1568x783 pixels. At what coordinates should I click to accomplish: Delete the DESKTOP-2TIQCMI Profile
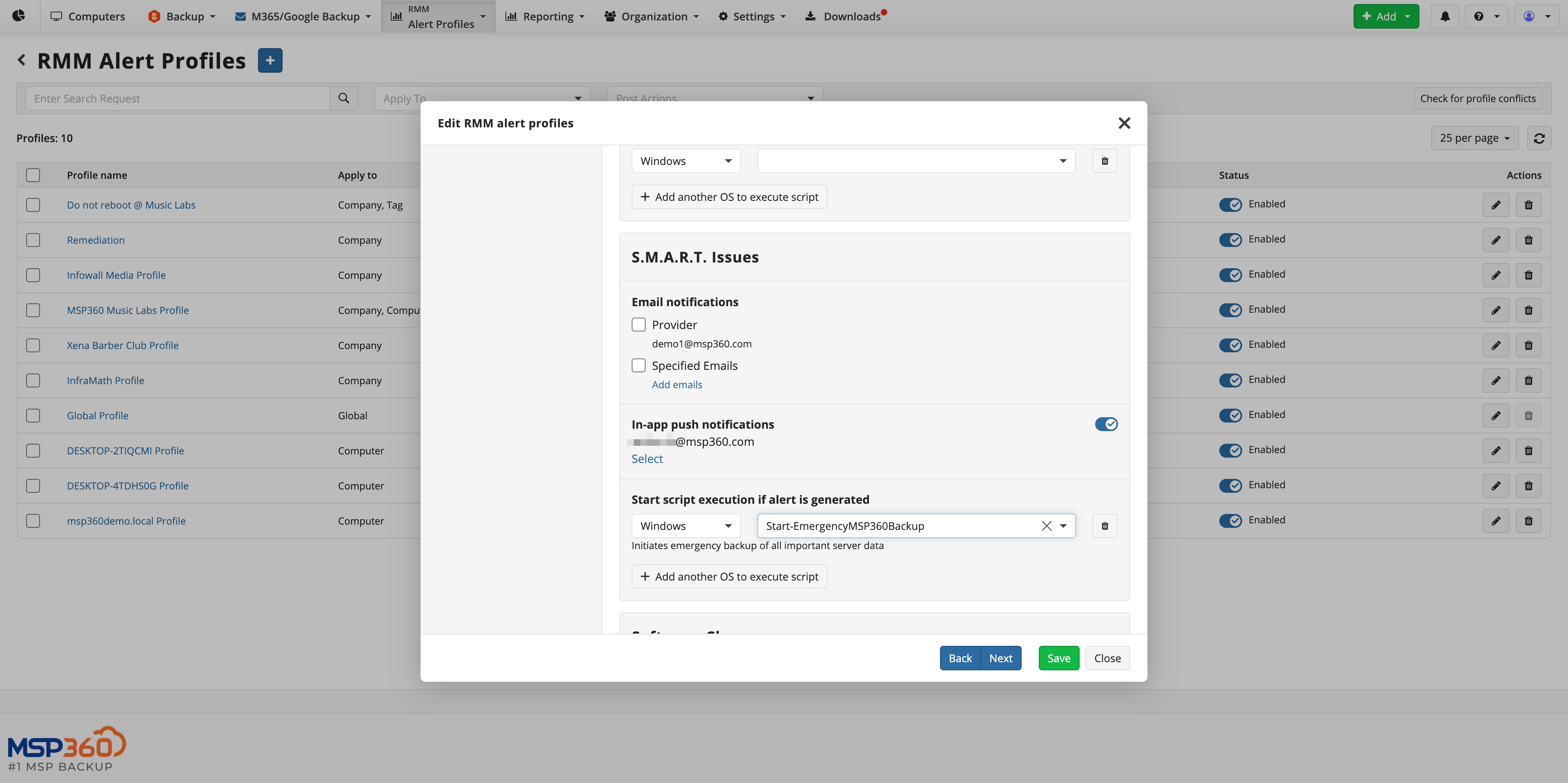[1528, 451]
